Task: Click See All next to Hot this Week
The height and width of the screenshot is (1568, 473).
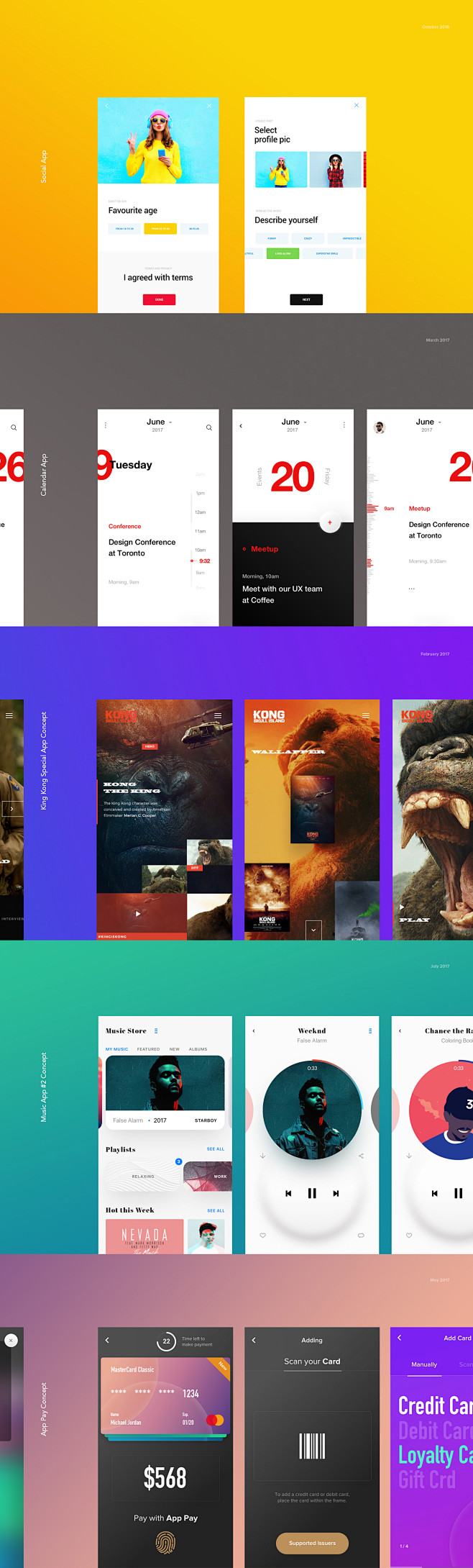Action: coord(216,1211)
